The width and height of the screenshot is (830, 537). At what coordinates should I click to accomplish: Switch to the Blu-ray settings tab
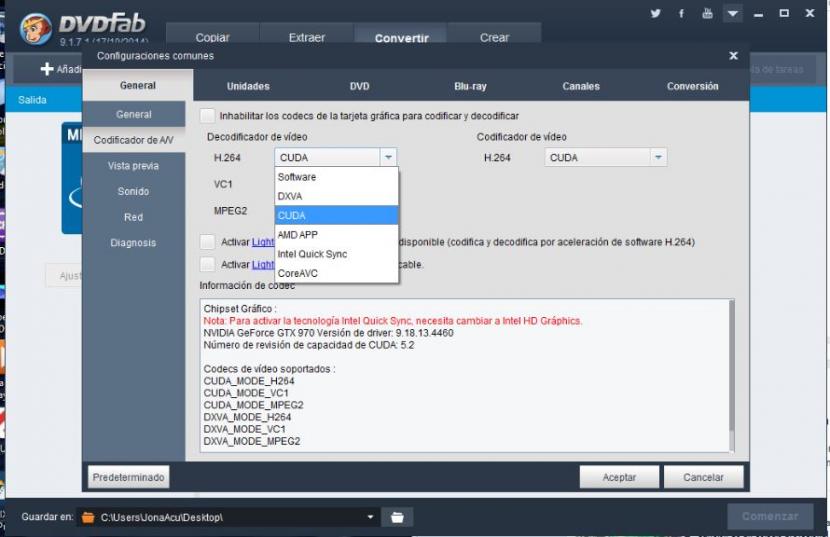point(470,86)
